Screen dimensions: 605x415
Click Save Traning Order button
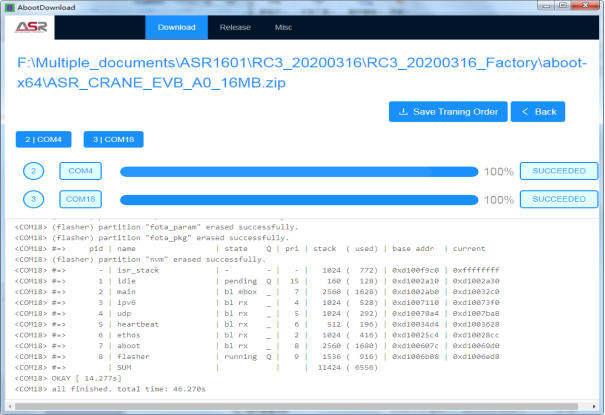pyautogui.click(x=447, y=111)
